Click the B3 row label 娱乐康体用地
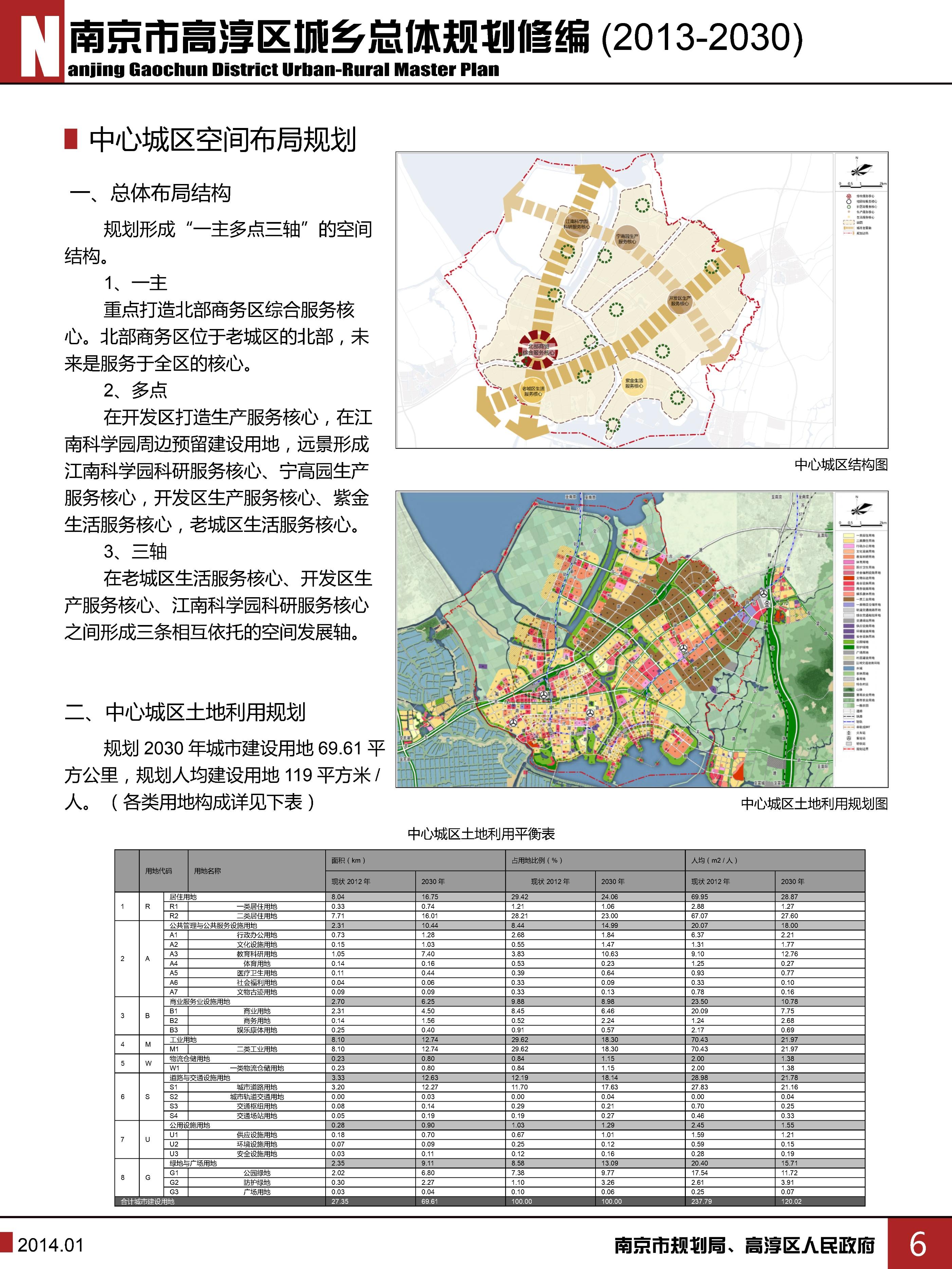The height and width of the screenshot is (1269, 952). click(257, 1030)
